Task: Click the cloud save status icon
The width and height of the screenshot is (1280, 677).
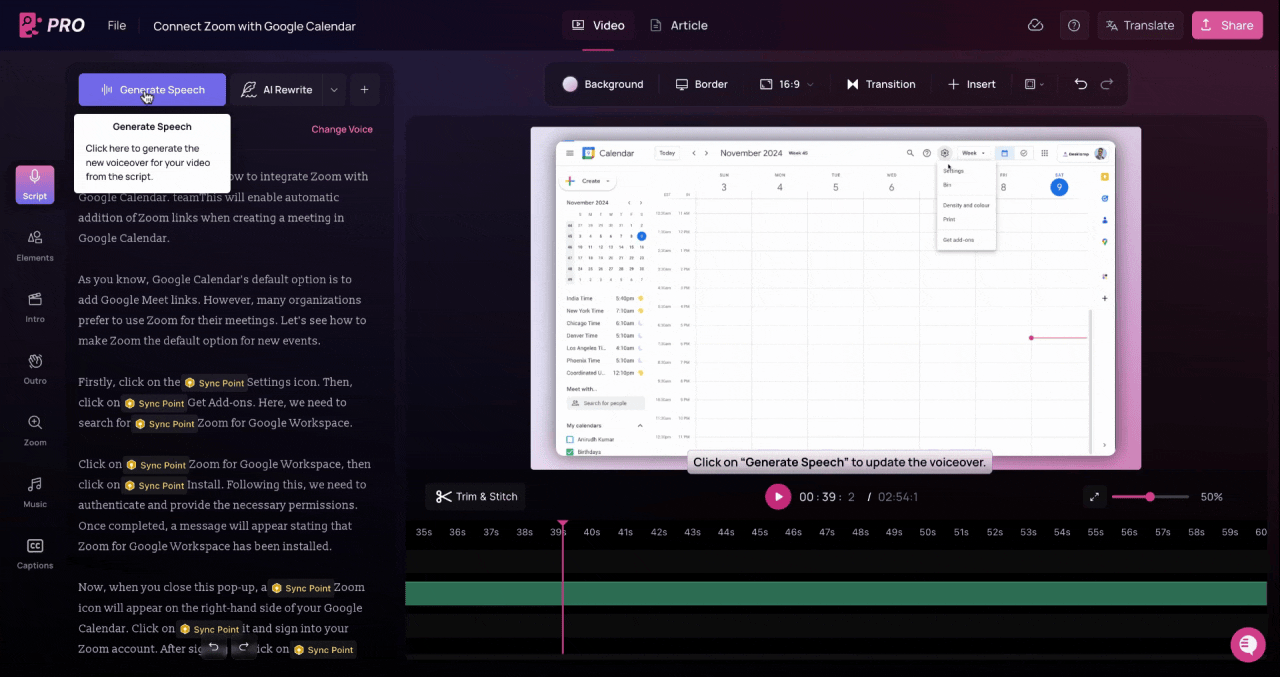Action: click(x=1036, y=25)
